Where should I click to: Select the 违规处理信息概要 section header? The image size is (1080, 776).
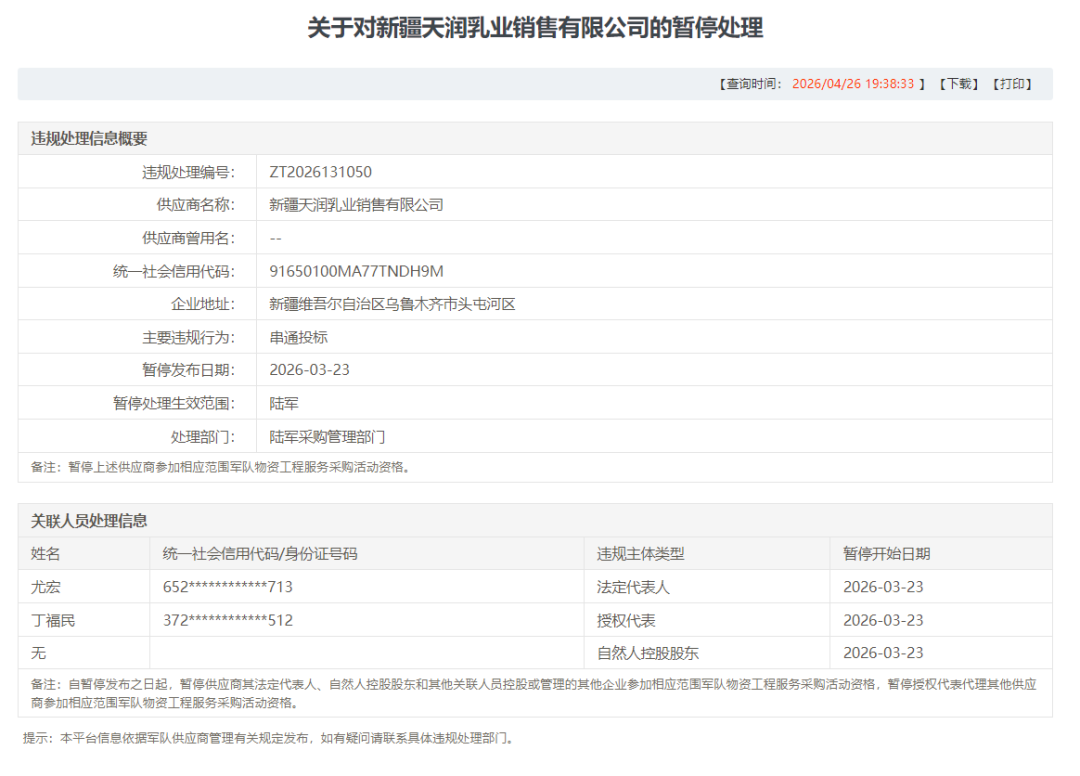89,139
